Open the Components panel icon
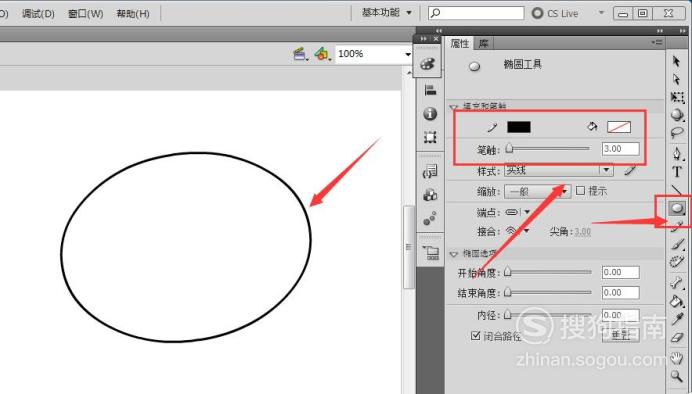Screen dimensions: 692x394 click(x=430, y=195)
